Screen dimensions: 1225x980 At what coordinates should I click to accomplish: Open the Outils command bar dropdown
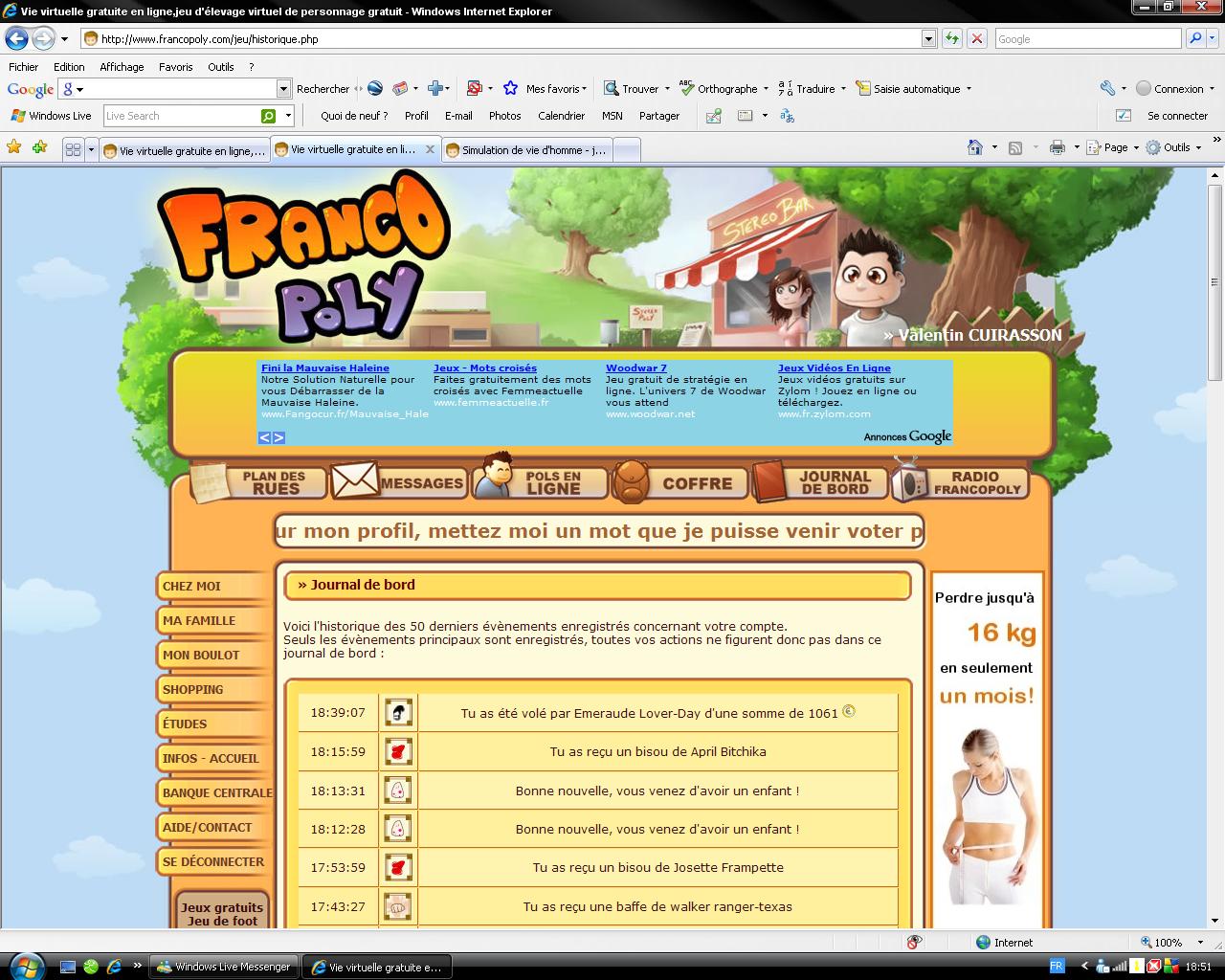pos(1198,147)
